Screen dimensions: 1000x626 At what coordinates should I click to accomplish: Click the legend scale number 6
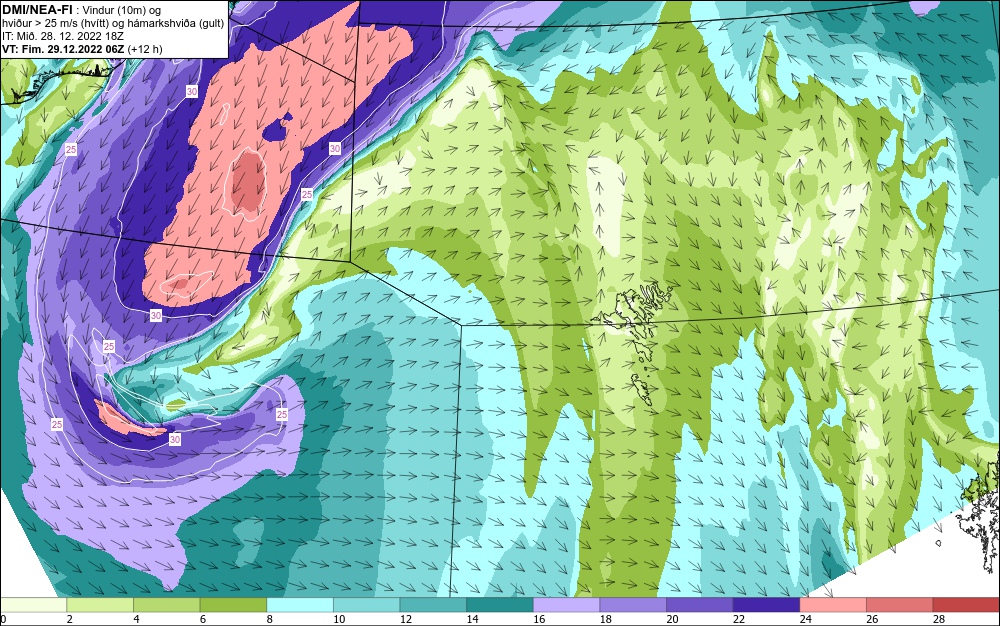tap(203, 619)
